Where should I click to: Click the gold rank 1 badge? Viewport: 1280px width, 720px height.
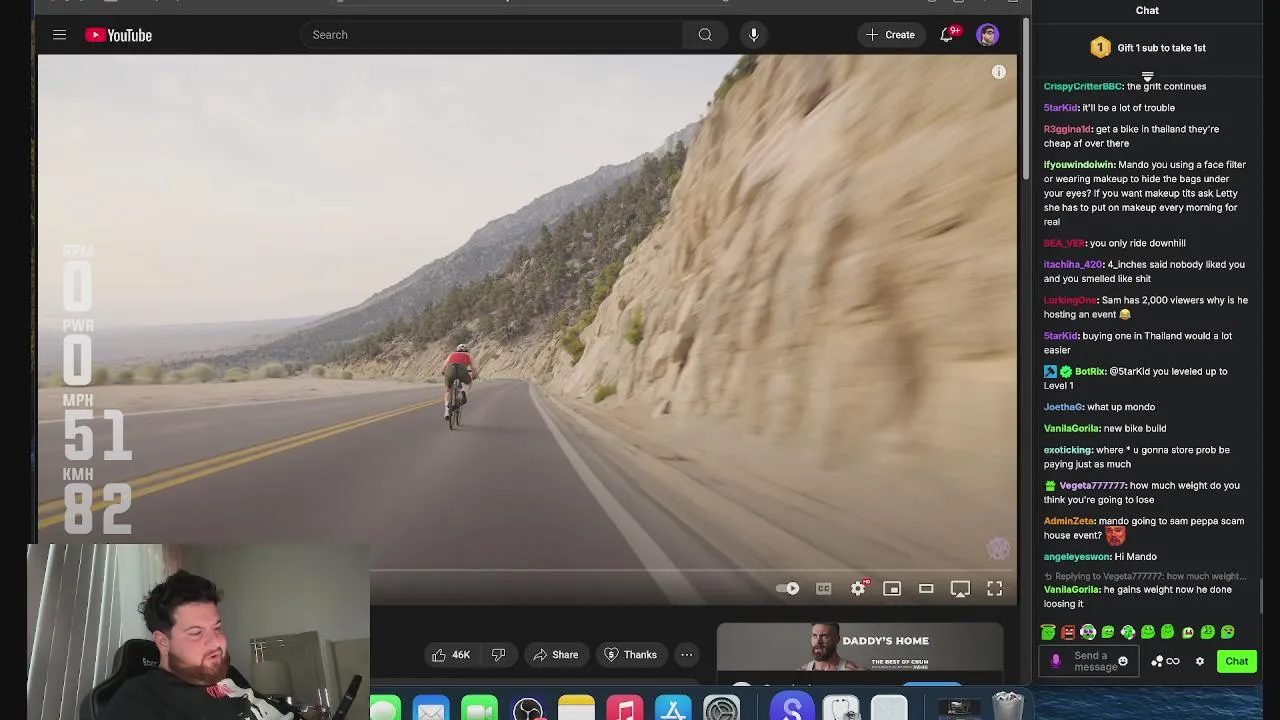coord(1100,48)
